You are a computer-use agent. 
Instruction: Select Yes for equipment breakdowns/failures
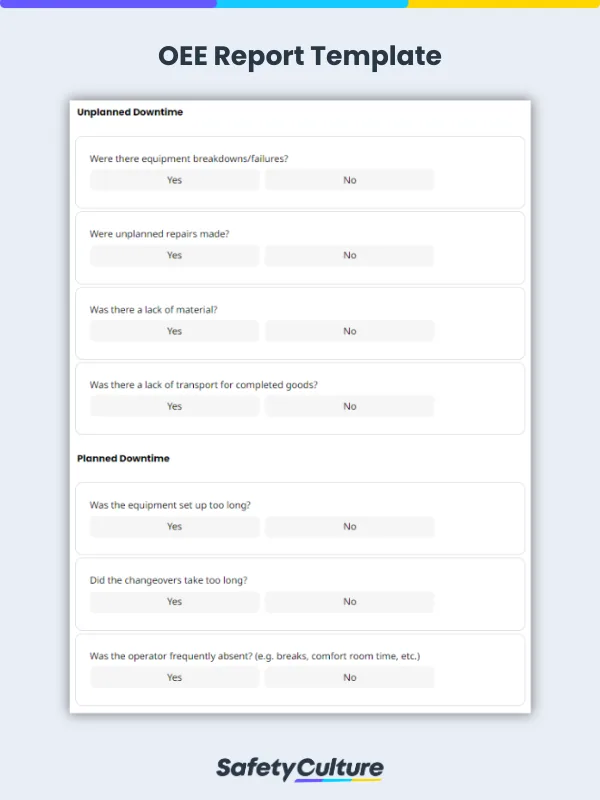click(173, 180)
